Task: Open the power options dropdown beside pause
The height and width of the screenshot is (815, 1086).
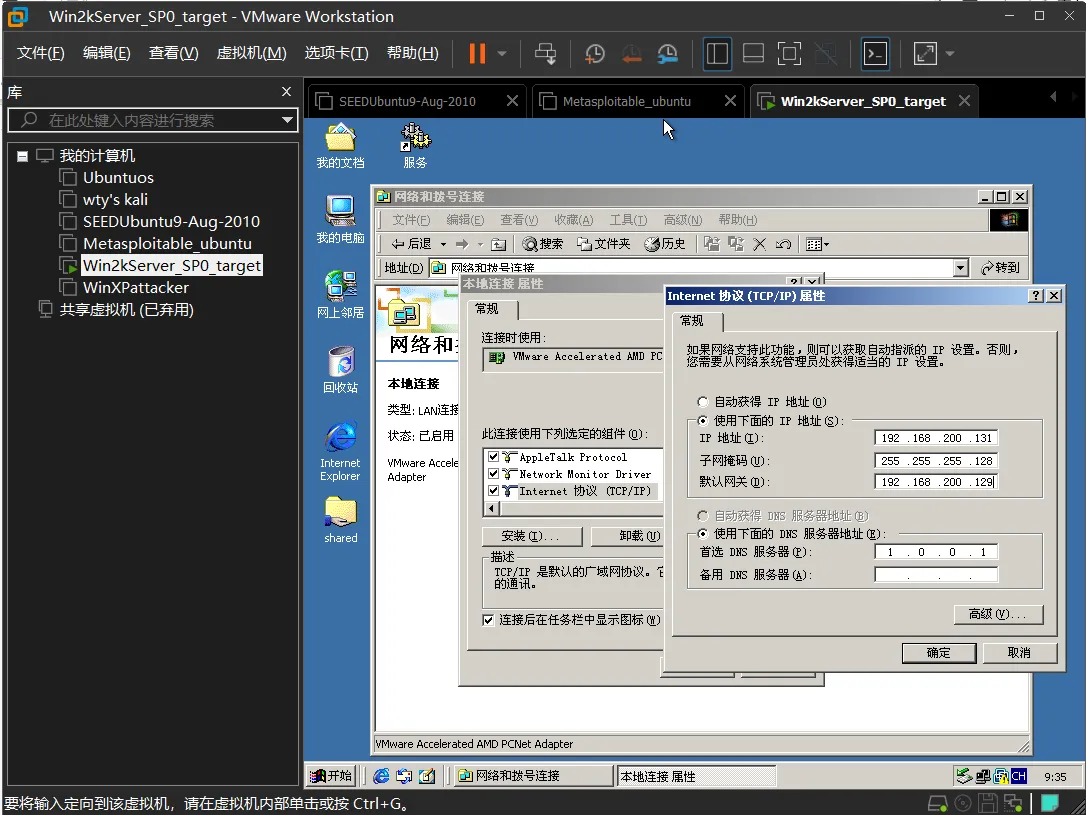Action: pyautogui.click(x=502, y=53)
